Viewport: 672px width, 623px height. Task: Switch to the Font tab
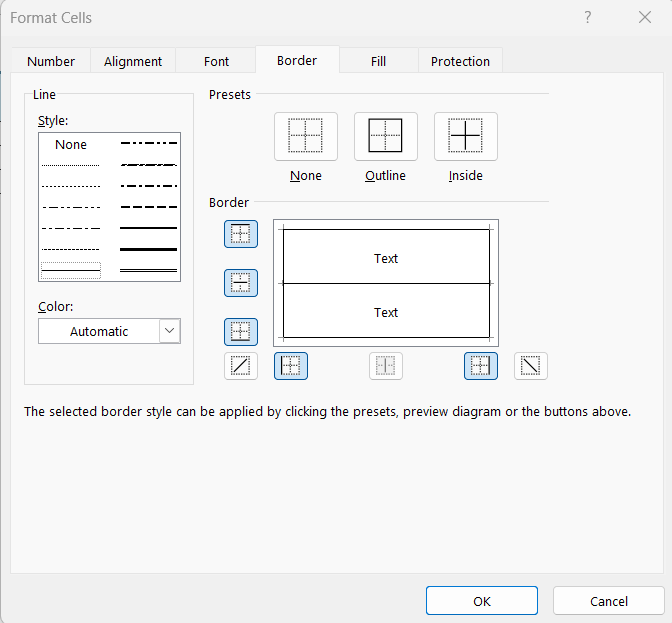pos(216,61)
